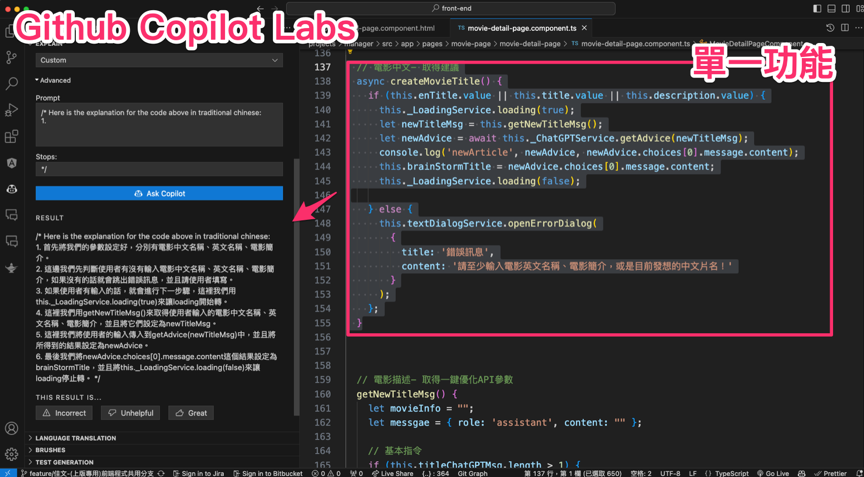Open the Manage gear settings icon
Screen dimensions: 864x477
[x=11, y=454]
